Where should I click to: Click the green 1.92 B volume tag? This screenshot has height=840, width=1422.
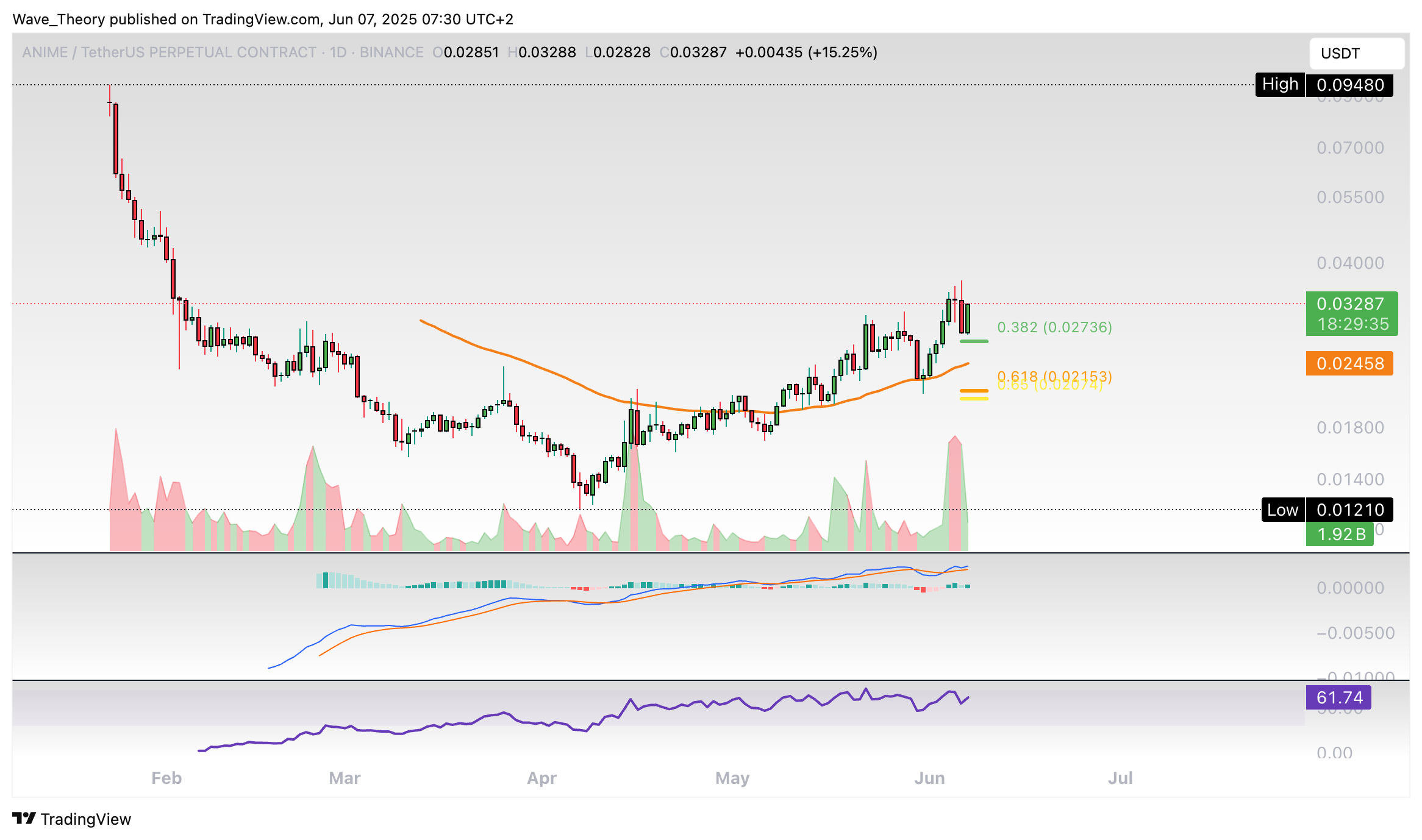(1340, 534)
